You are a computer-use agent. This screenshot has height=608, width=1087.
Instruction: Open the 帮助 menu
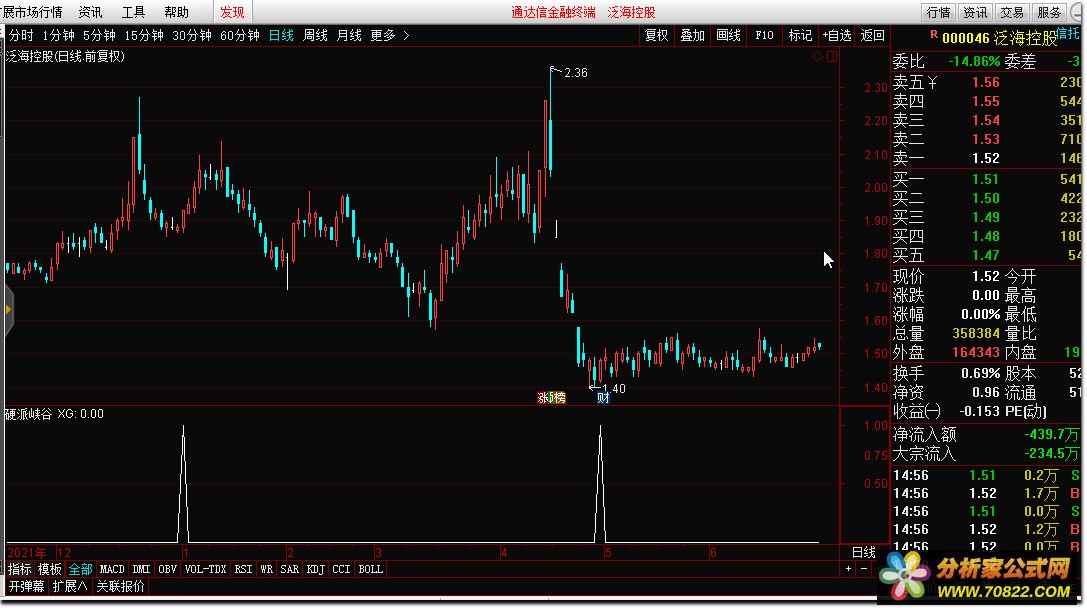pyautogui.click(x=176, y=12)
